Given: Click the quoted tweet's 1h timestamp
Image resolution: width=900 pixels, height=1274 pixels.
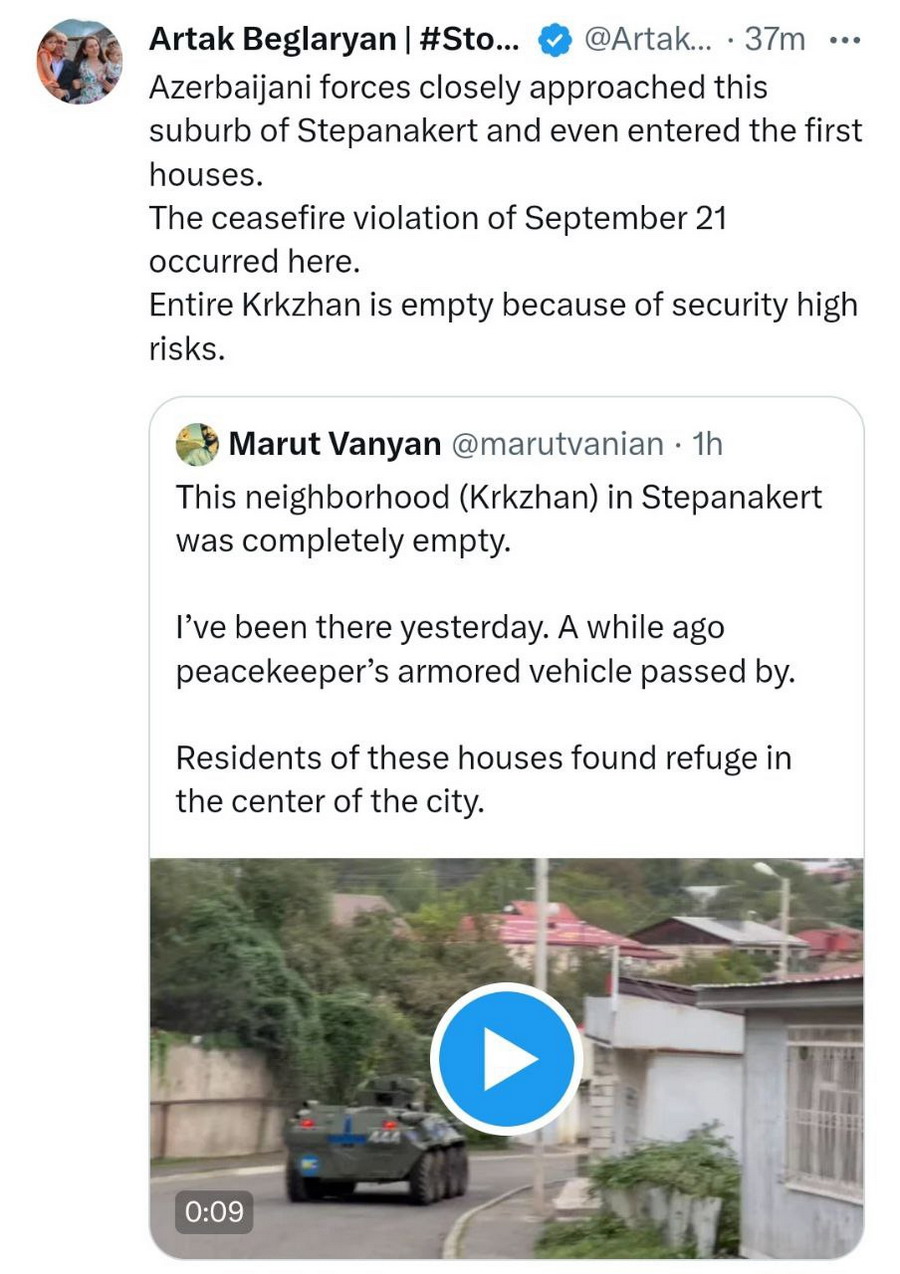Looking at the screenshot, I should tap(707, 444).
